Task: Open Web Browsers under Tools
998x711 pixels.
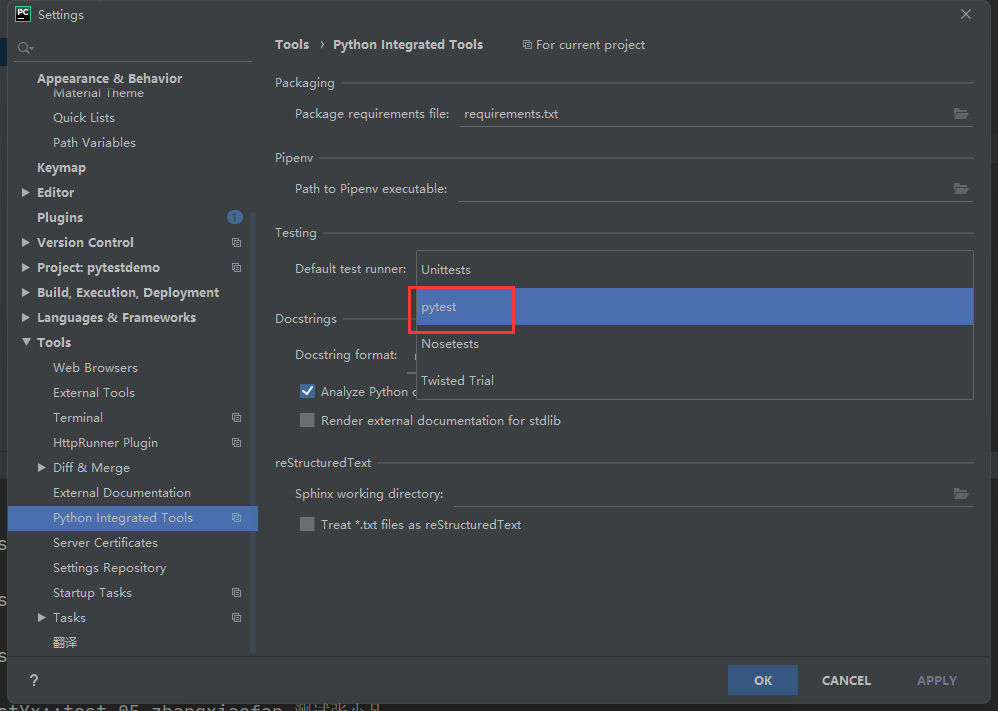Action: coord(95,367)
